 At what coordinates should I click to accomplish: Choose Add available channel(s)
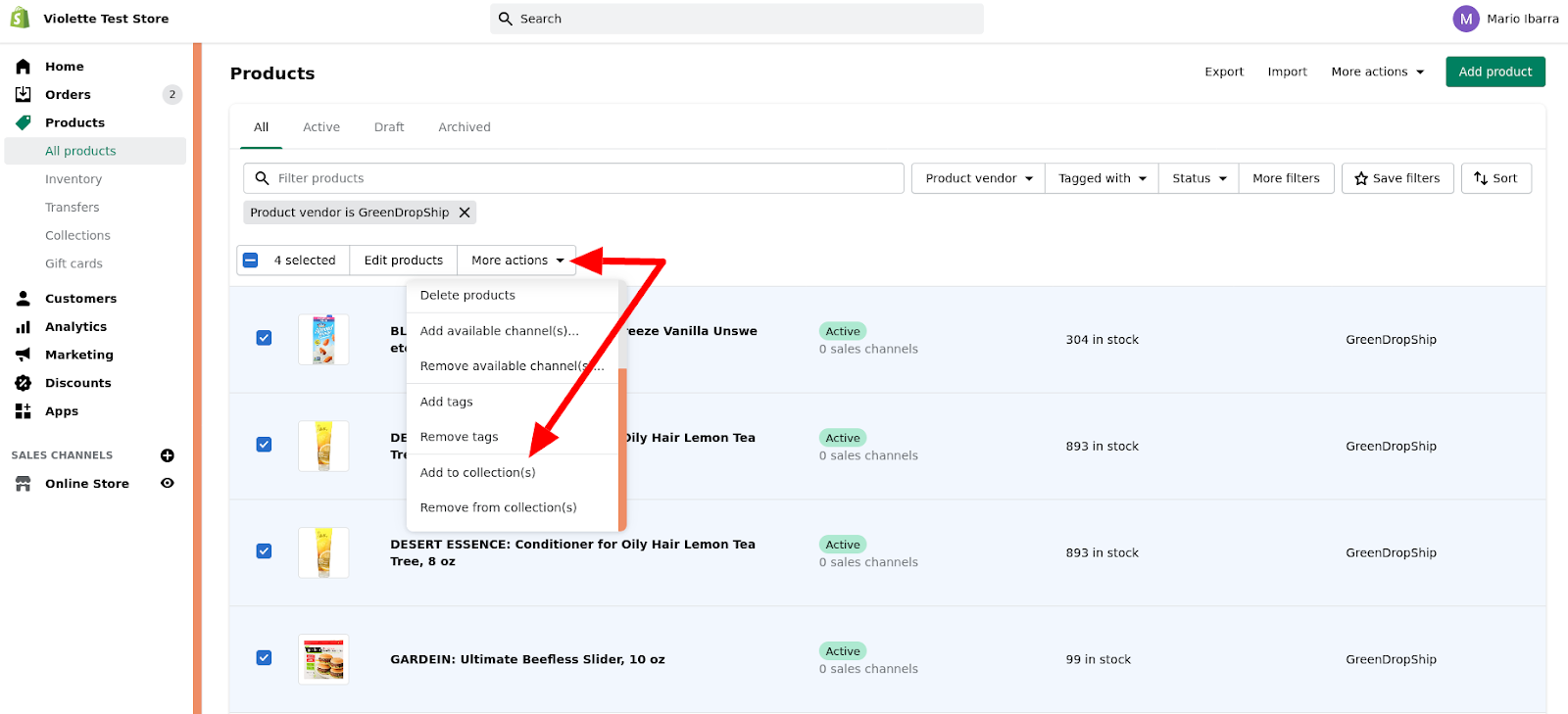[499, 331]
